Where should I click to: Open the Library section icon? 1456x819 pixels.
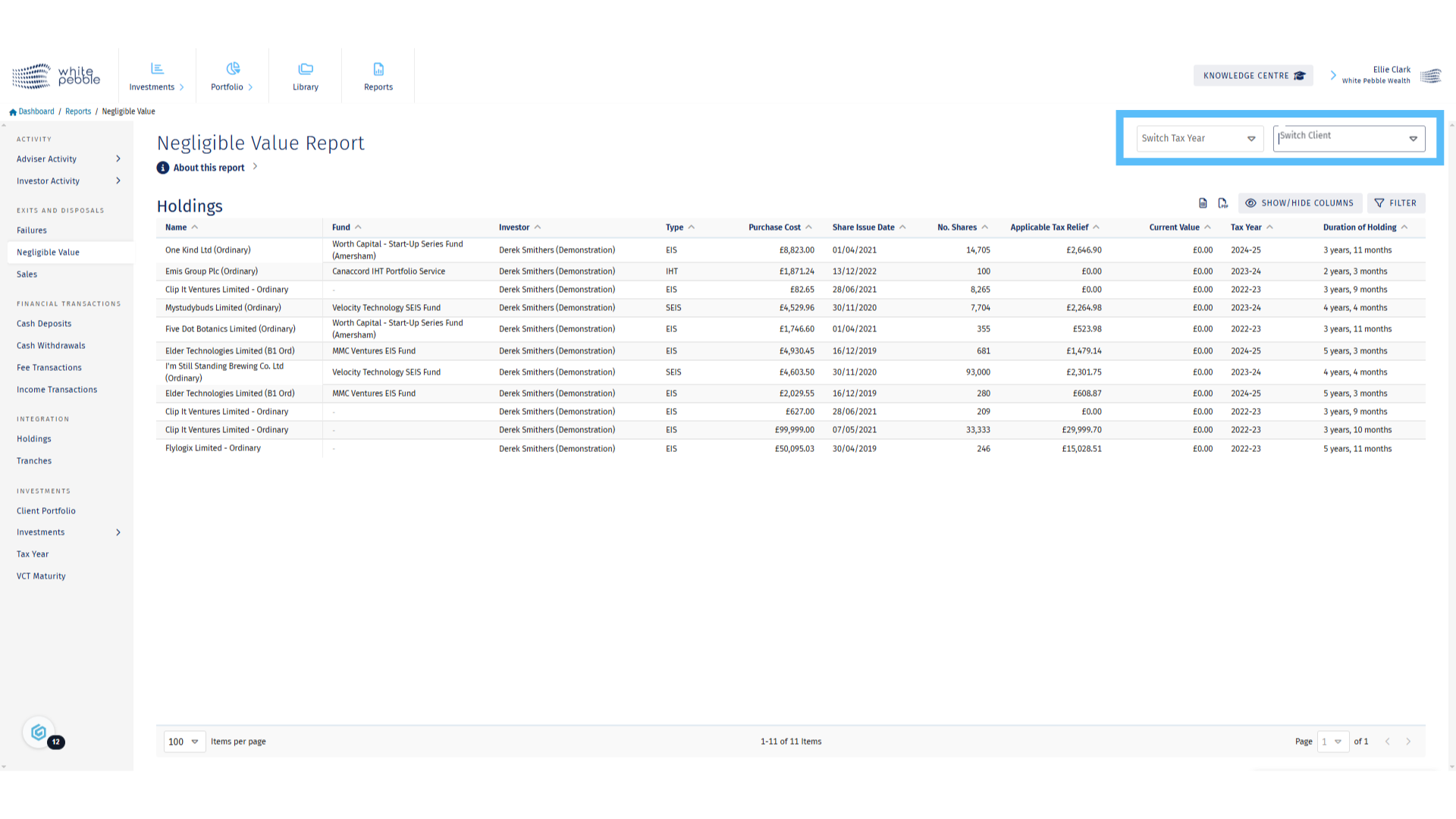[x=306, y=69]
